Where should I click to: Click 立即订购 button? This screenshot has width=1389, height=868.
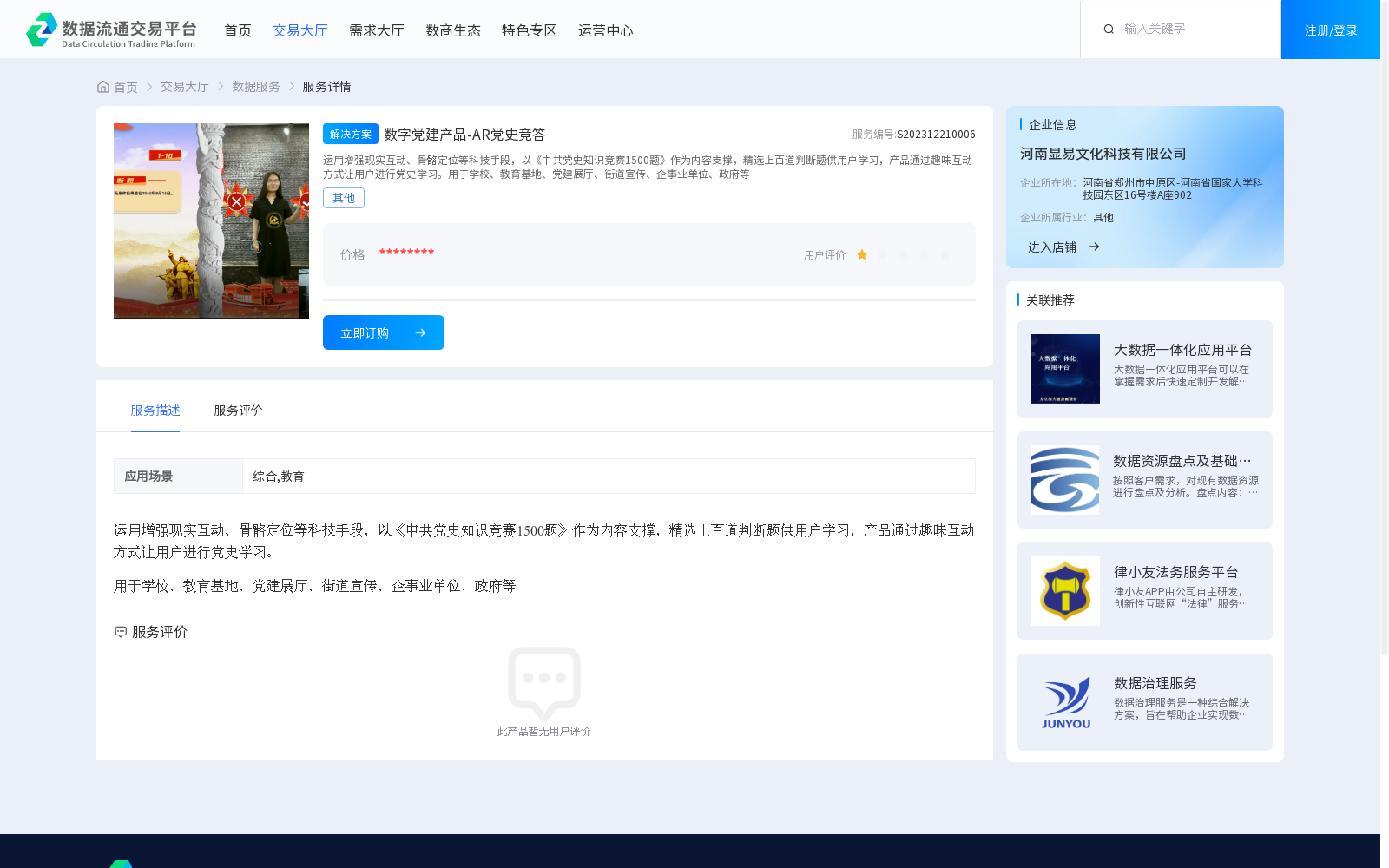click(x=384, y=332)
